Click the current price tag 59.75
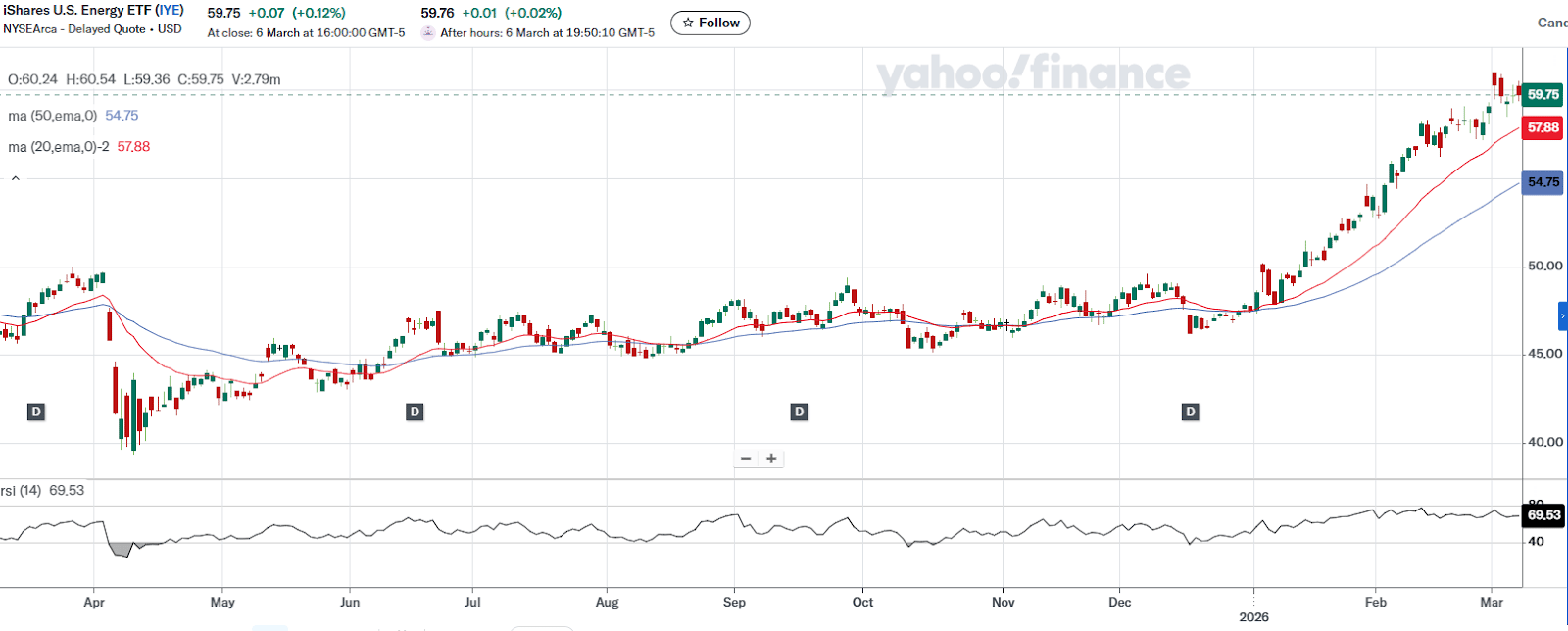The width and height of the screenshot is (1568, 631). pyautogui.click(x=1543, y=95)
